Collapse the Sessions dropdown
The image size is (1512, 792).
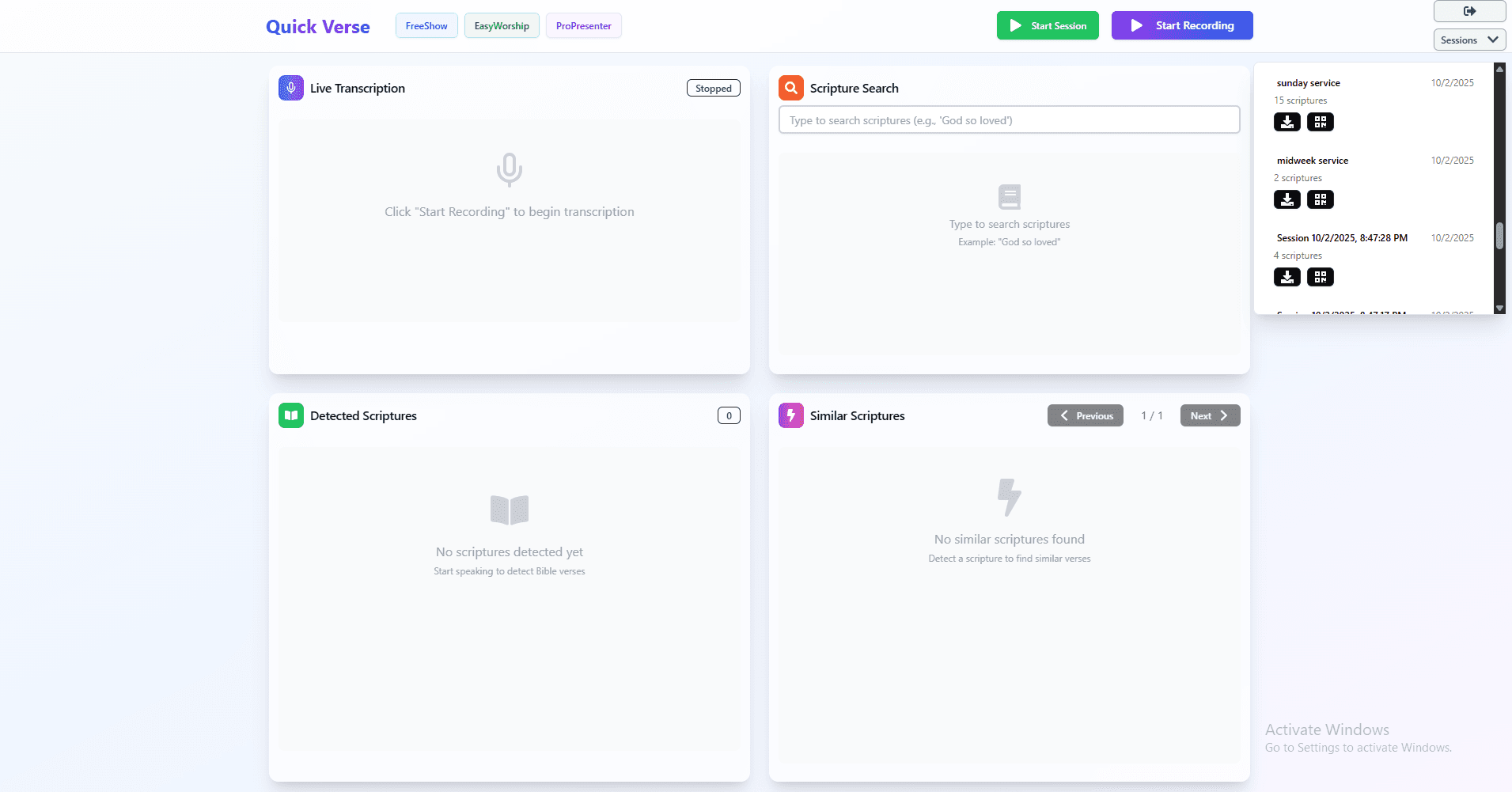[x=1469, y=40]
